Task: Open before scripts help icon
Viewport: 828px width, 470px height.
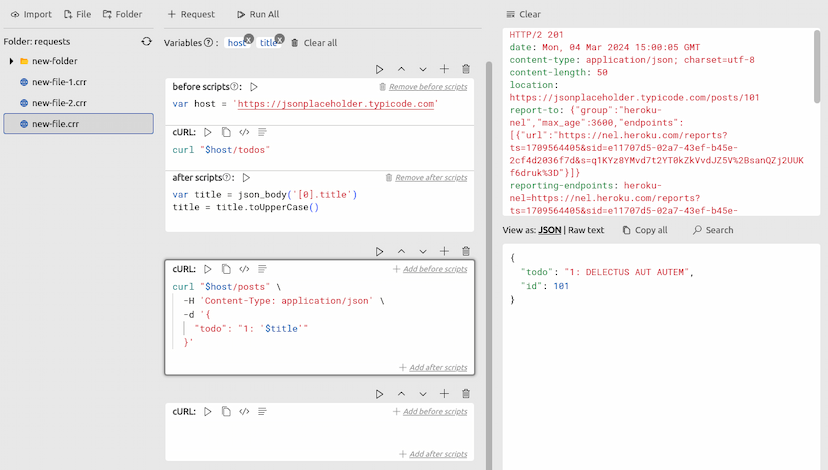Action: click(234, 87)
